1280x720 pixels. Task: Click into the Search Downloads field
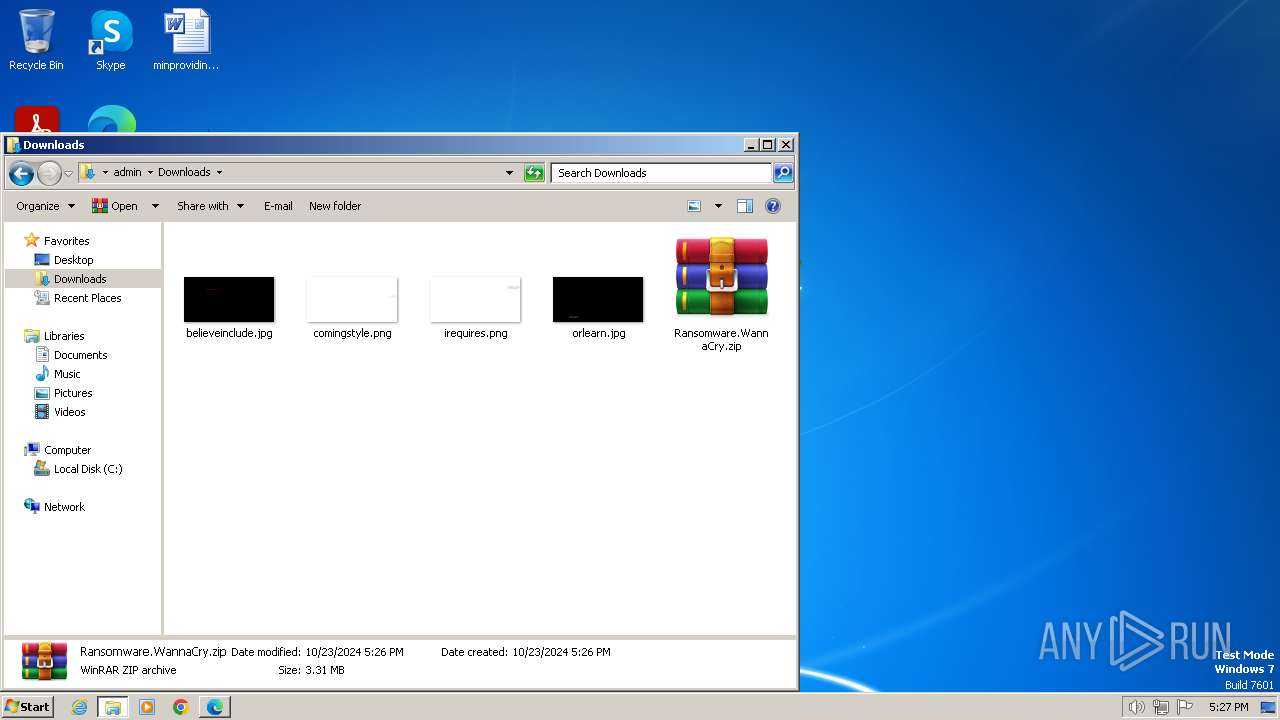pyautogui.click(x=661, y=173)
